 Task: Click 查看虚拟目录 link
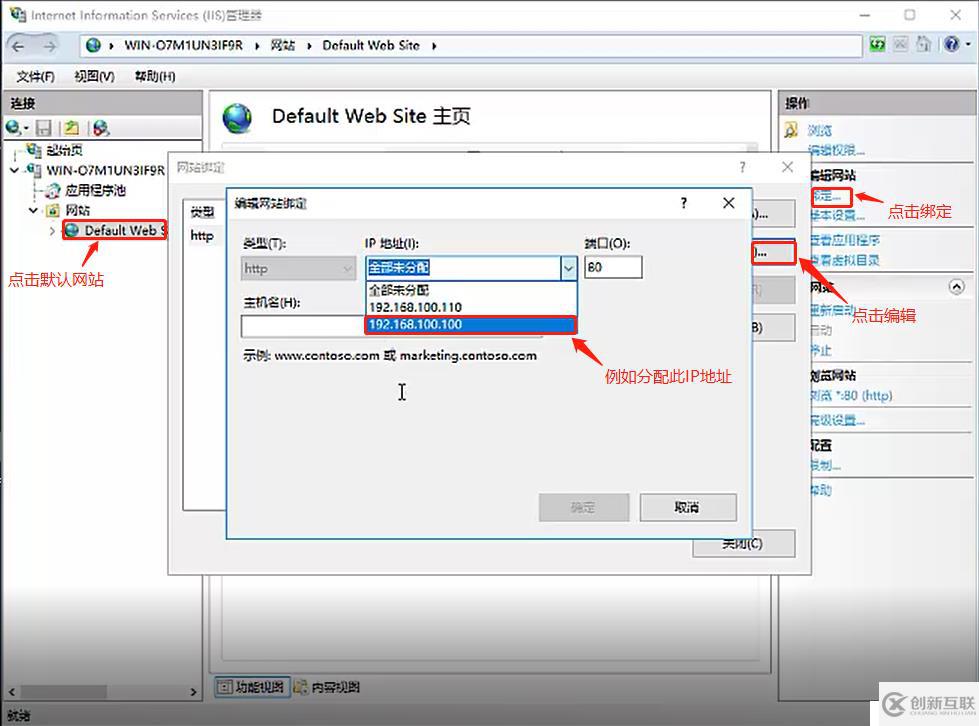[x=845, y=260]
